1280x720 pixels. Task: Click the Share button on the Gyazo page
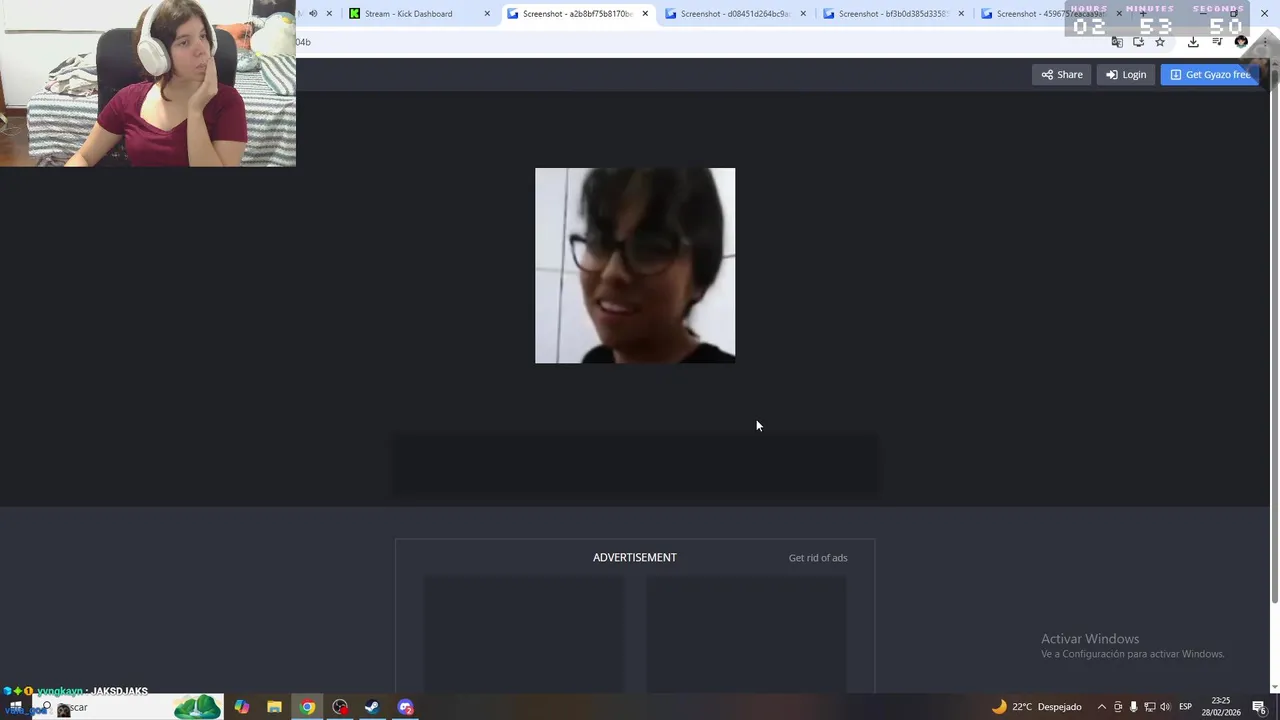pyautogui.click(x=1061, y=74)
